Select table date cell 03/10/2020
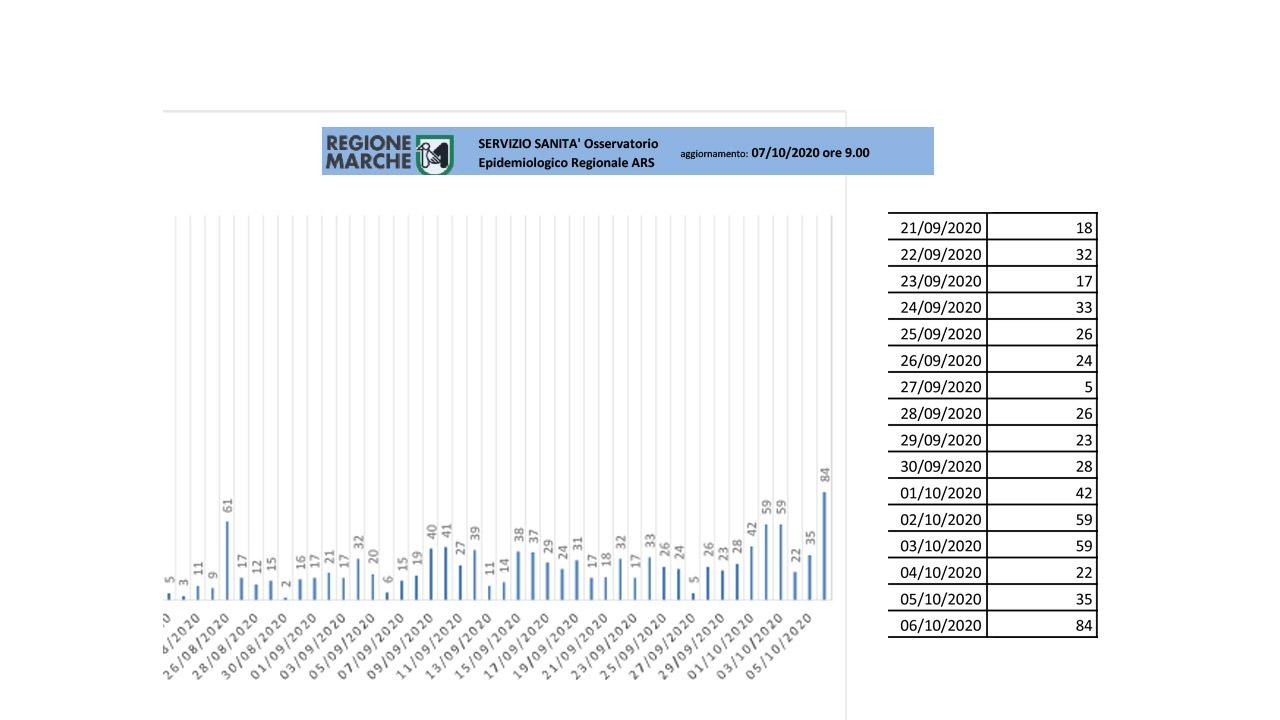 coord(938,545)
